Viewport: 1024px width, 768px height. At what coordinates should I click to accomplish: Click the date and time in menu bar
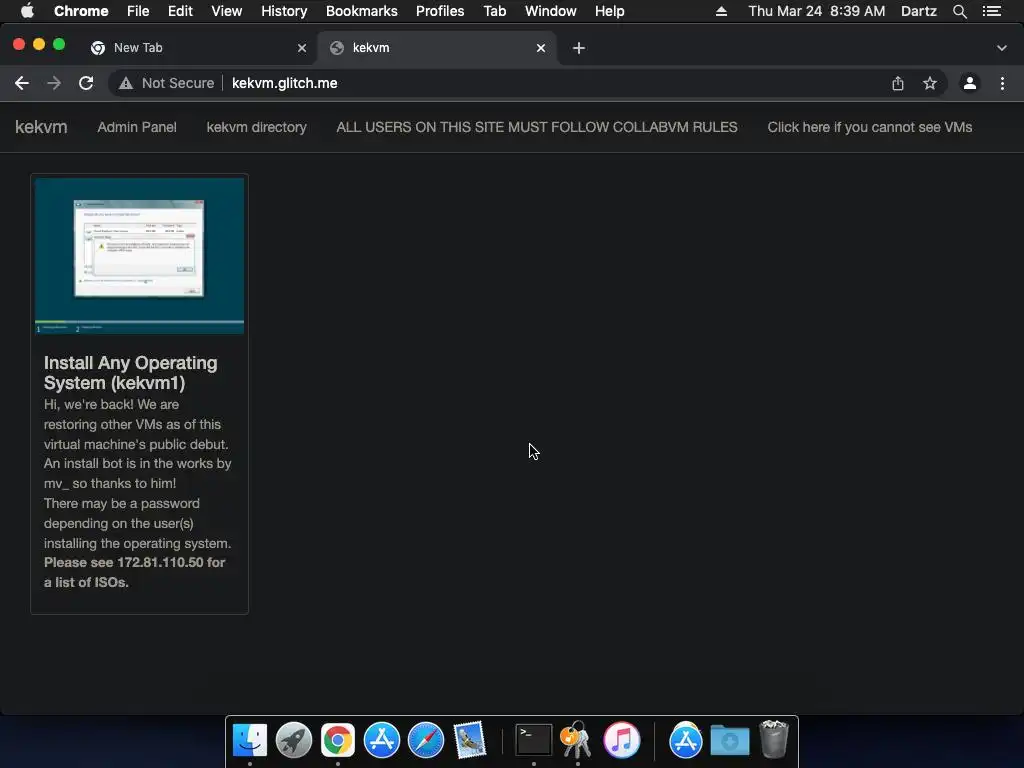[x=816, y=11]
